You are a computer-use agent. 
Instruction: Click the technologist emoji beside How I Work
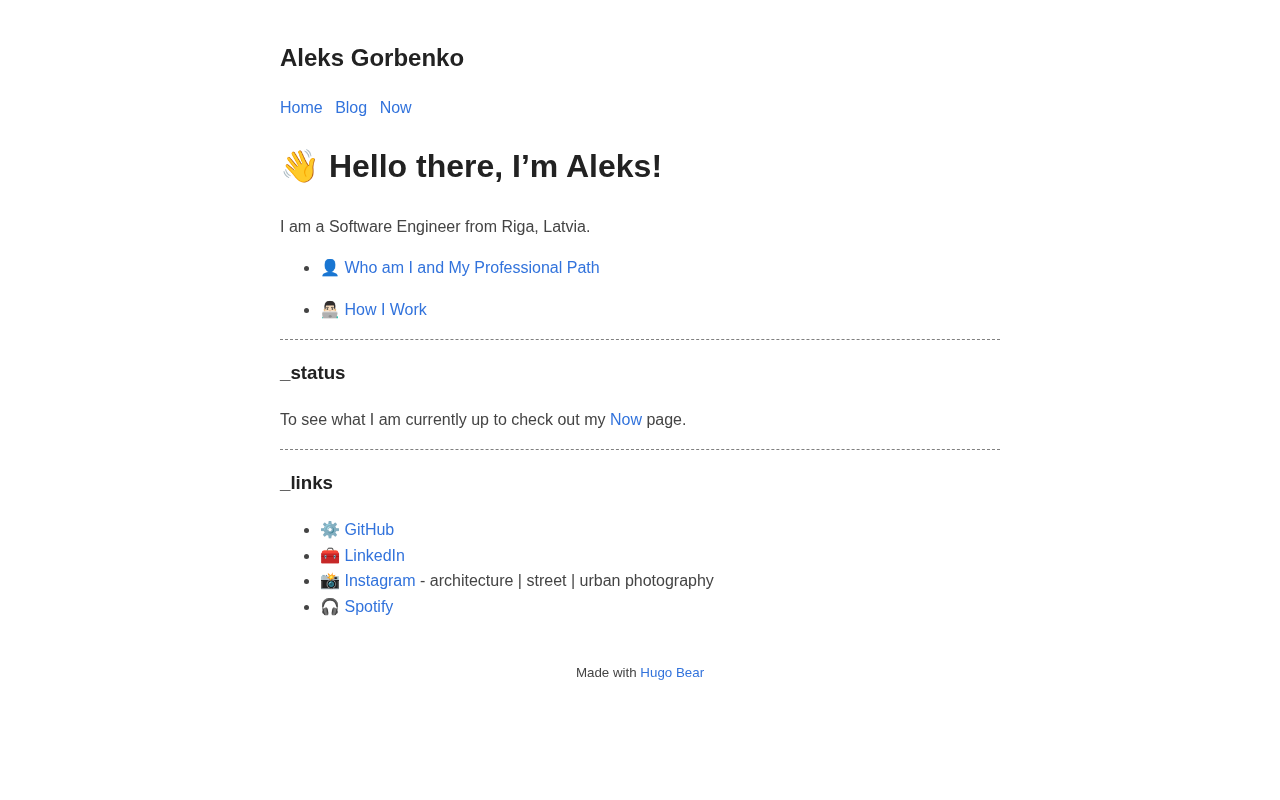[330, 310]
